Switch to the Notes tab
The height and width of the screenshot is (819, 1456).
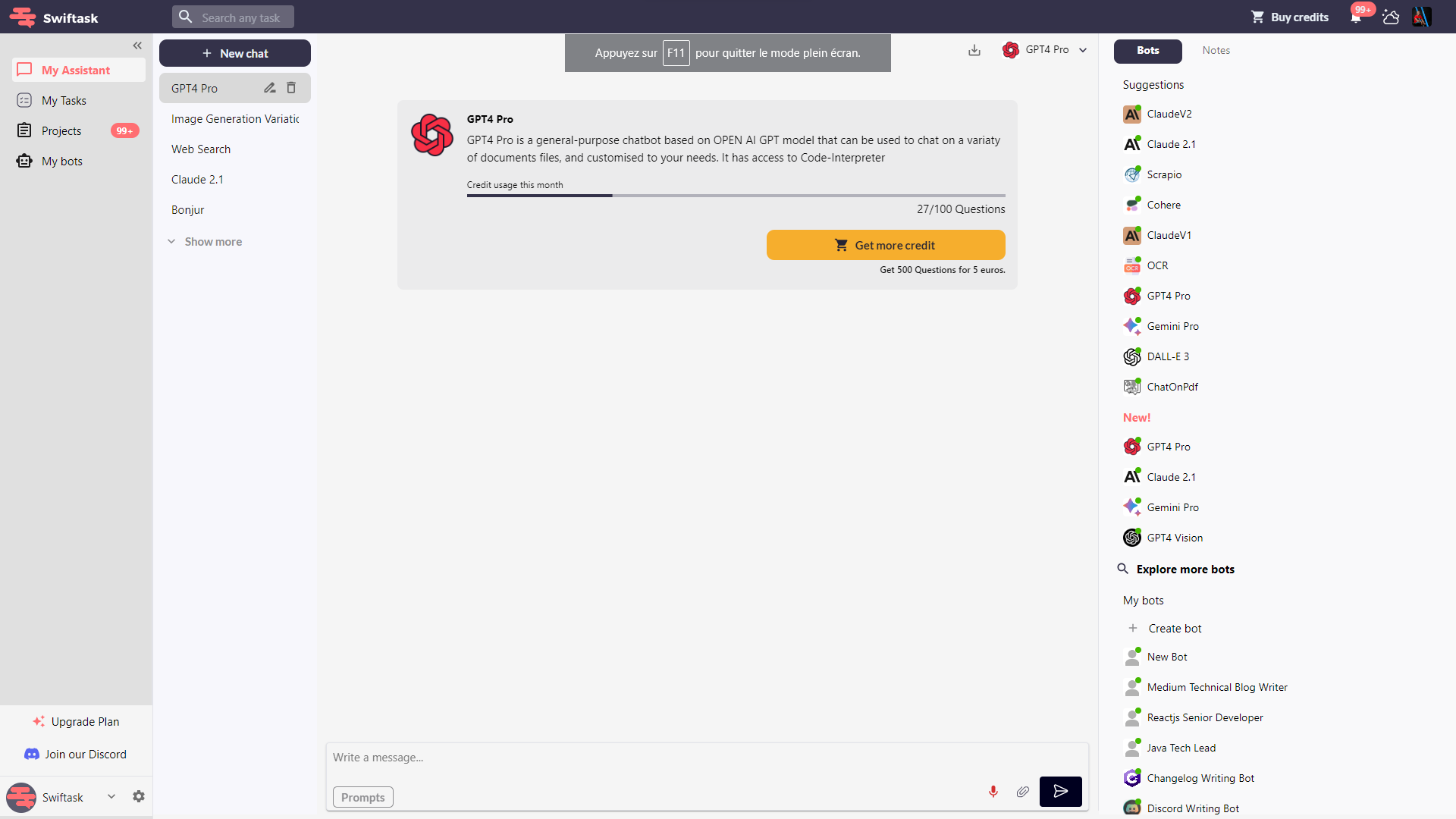tap(1216, 50)
